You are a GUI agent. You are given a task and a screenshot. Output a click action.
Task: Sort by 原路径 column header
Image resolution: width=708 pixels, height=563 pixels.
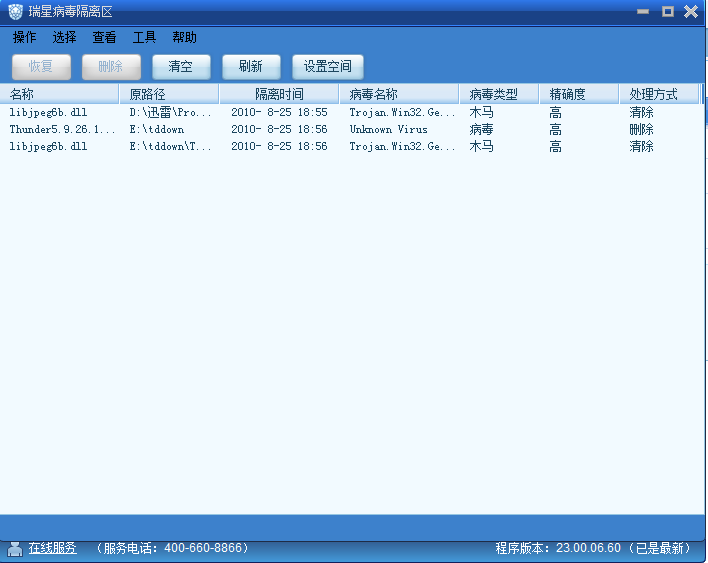coord(169,94)
